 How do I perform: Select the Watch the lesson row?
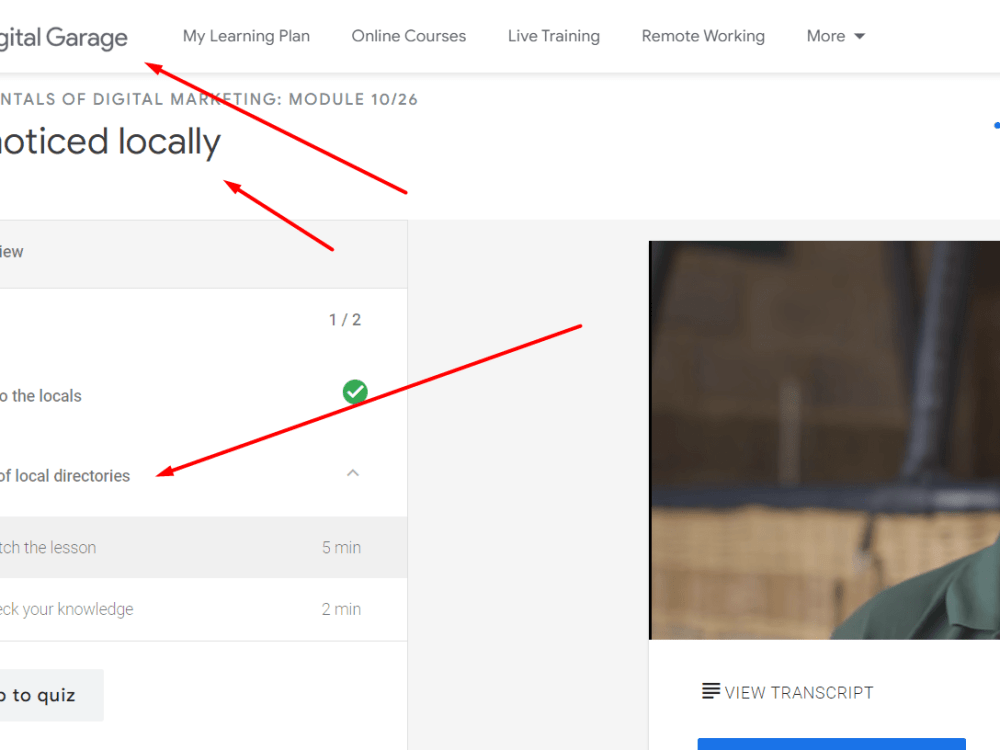pyautogui.click(x=203, y=547)
